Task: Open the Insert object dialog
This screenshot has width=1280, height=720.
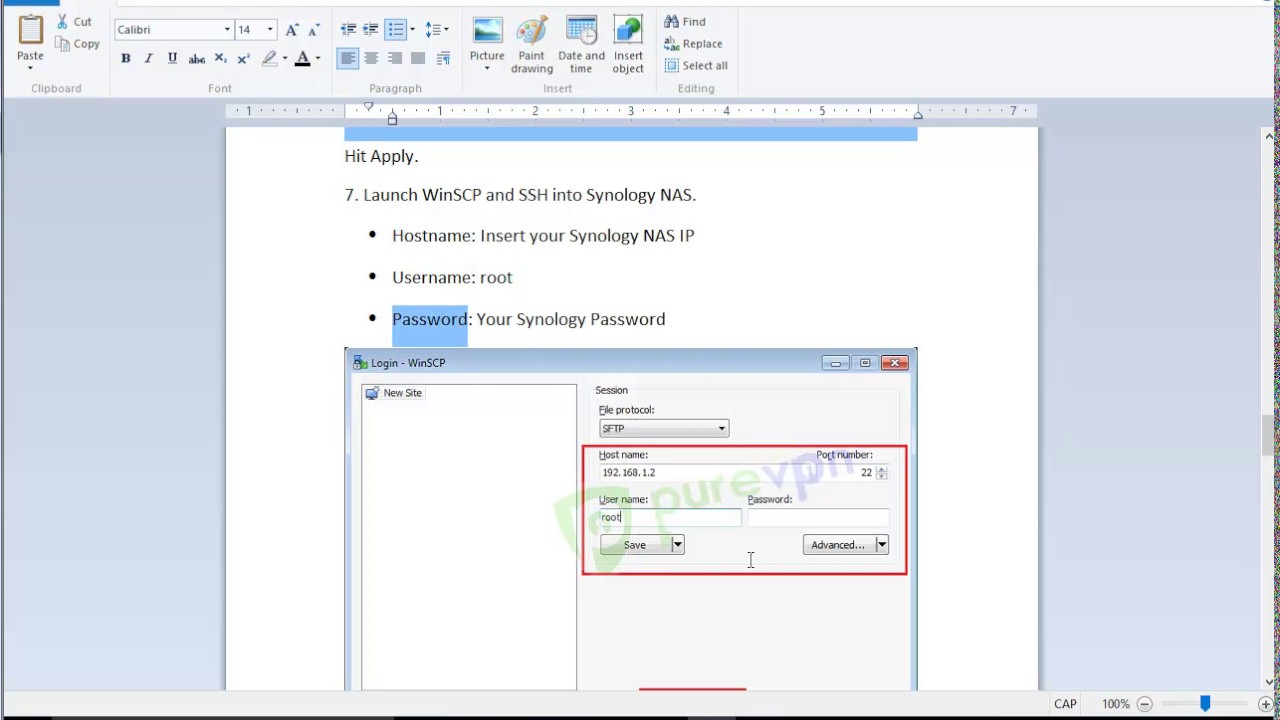Action: point(628,44)
